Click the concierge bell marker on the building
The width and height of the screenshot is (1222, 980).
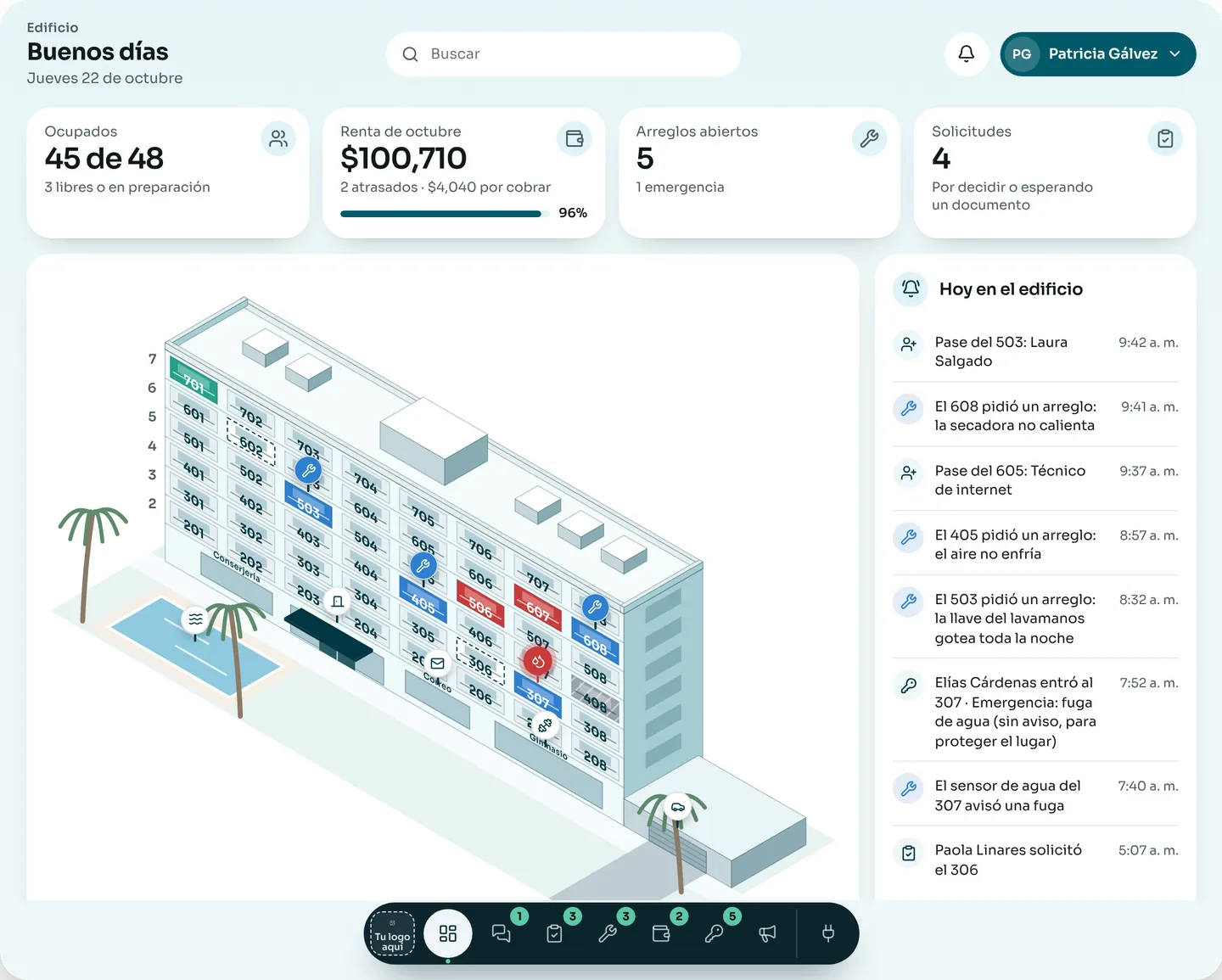pyautogui.click(x=337, y=601)
